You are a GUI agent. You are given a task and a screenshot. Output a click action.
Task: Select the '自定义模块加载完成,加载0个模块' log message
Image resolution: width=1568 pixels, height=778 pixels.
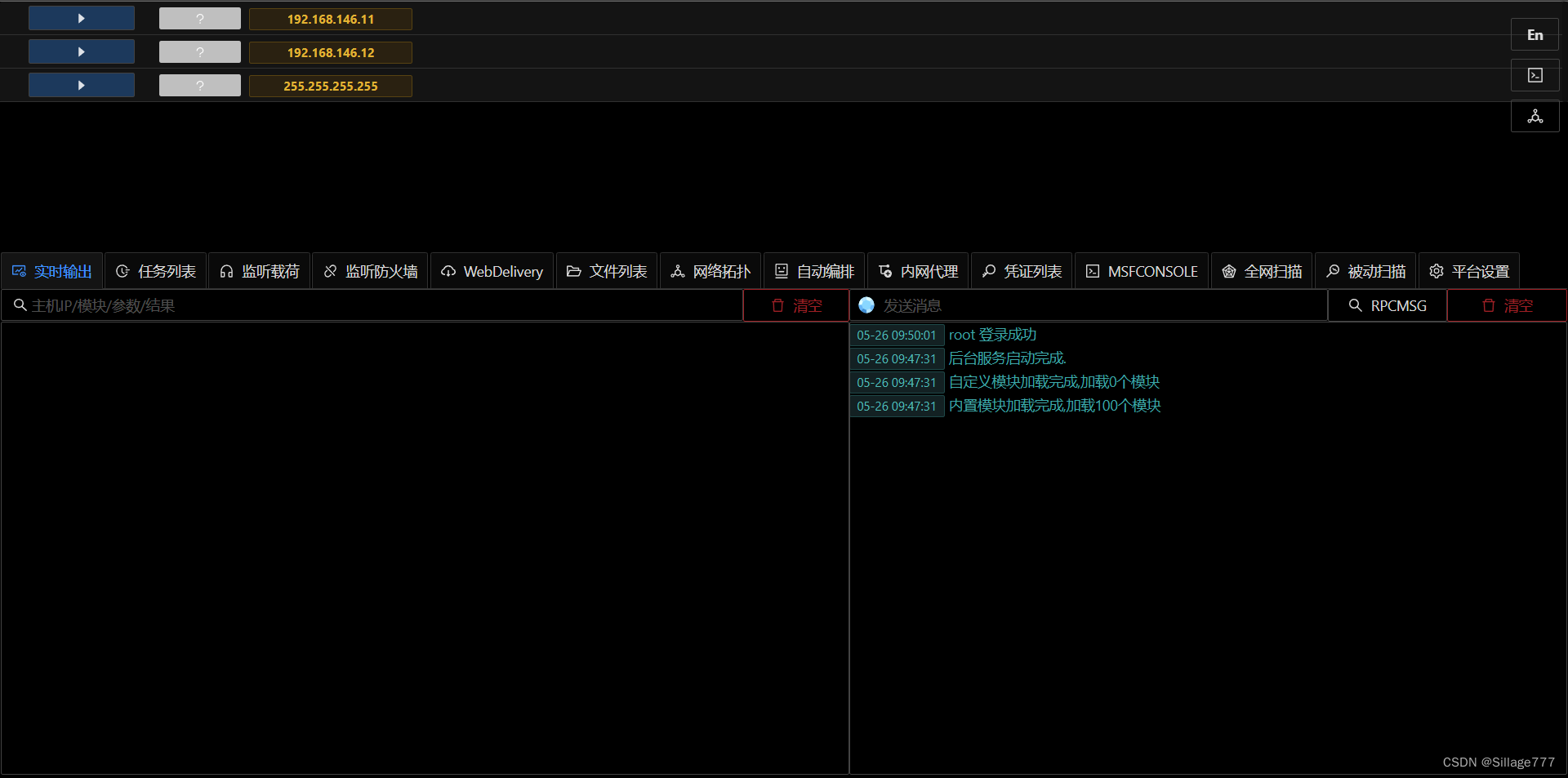(x=1054, y=382)
